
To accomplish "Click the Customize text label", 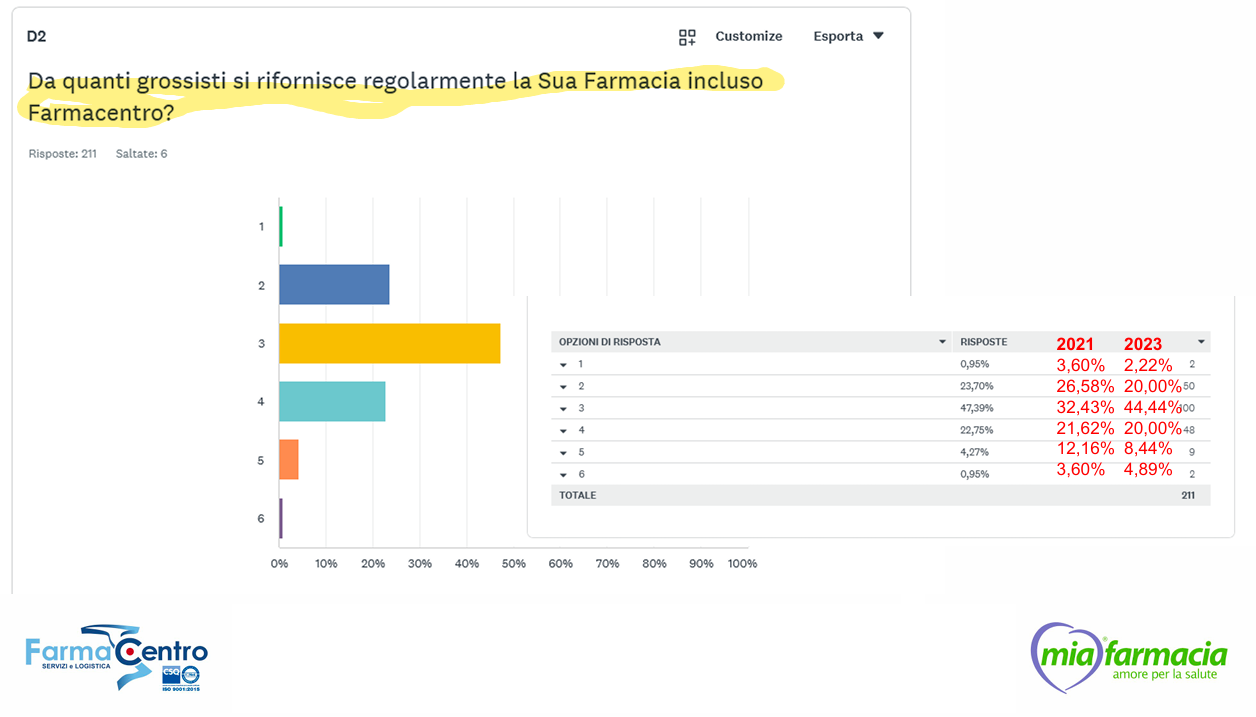I will 748,36.
